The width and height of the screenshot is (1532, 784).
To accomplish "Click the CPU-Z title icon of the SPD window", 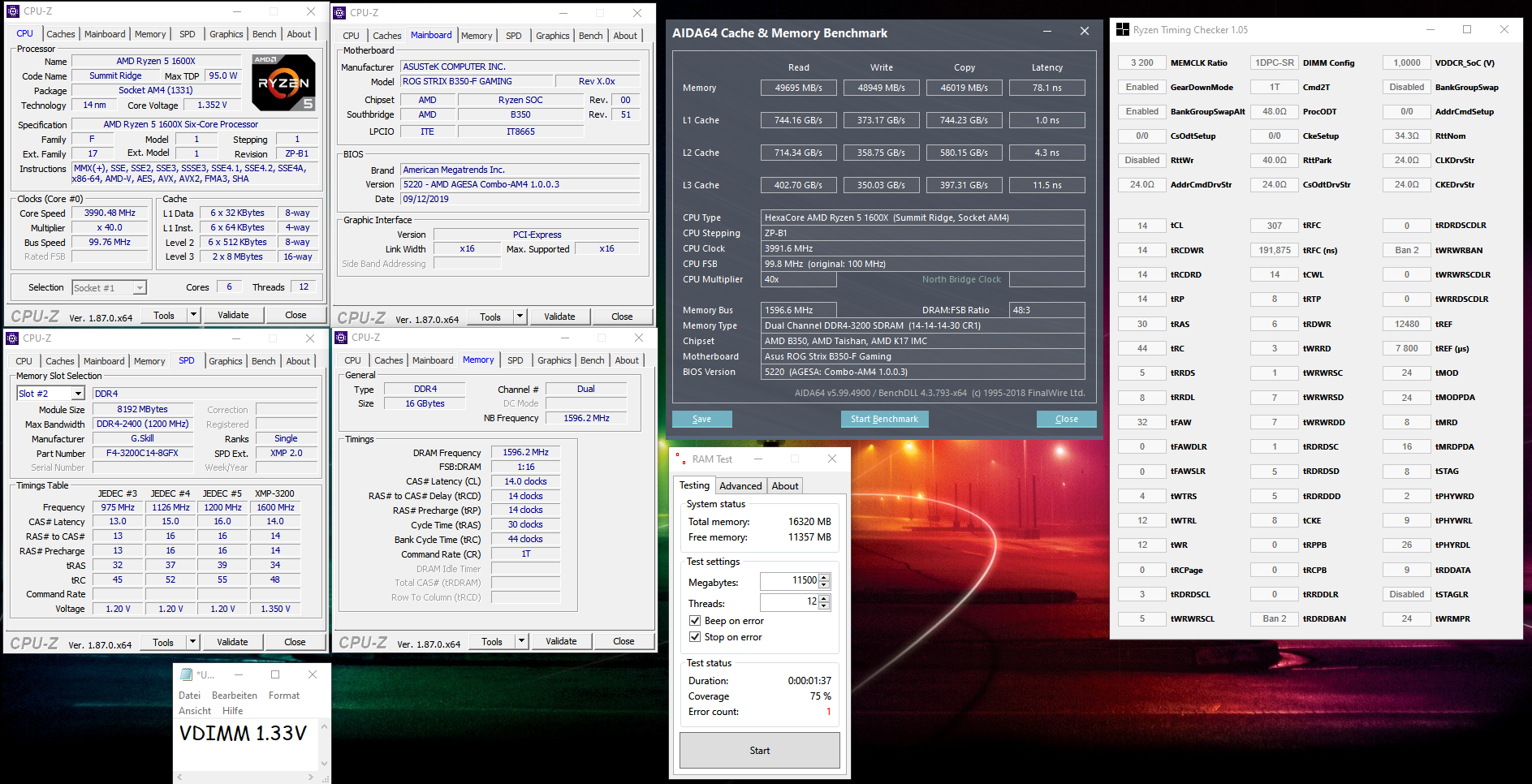I will 12,338.
